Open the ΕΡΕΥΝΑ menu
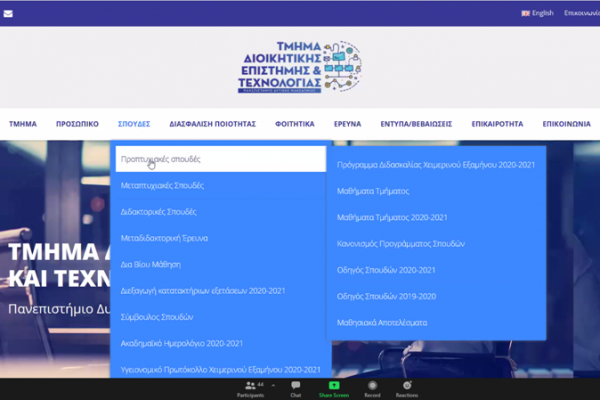Viewport: 600px width, 400px height. coord(347,124)
